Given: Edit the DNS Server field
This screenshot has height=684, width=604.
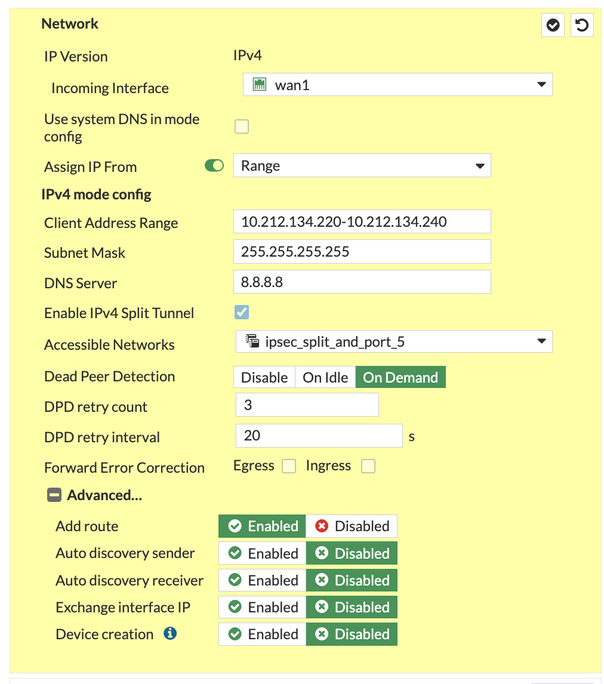Looking at the screenshot, I should click(362, 282).
